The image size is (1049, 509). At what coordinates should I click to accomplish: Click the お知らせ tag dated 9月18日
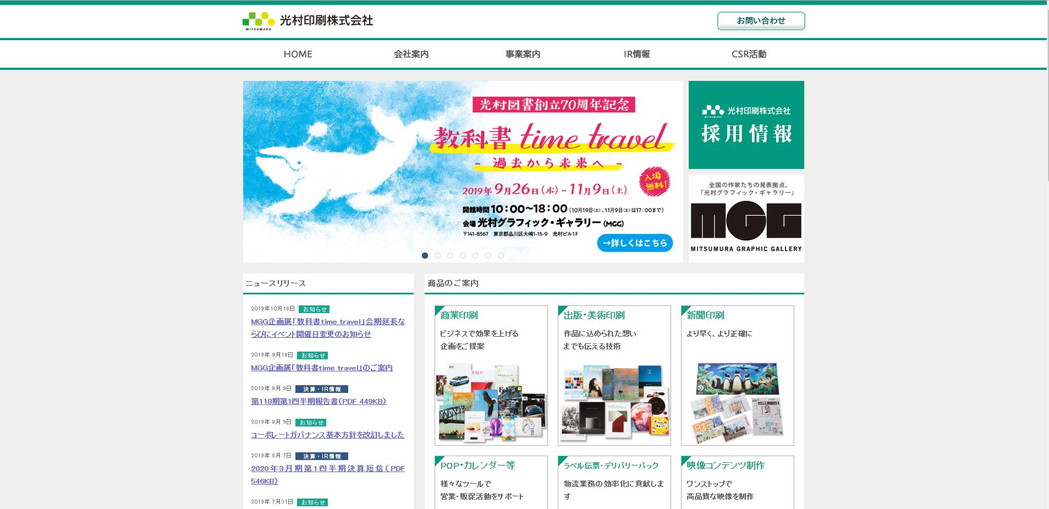click(312, 355)
